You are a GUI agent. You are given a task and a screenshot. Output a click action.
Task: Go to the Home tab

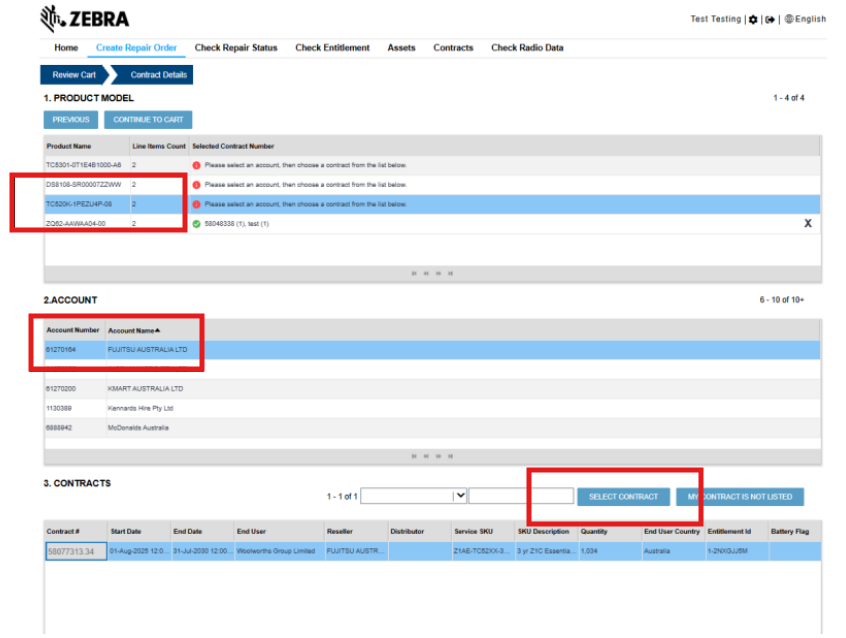(x=66, y=47)
